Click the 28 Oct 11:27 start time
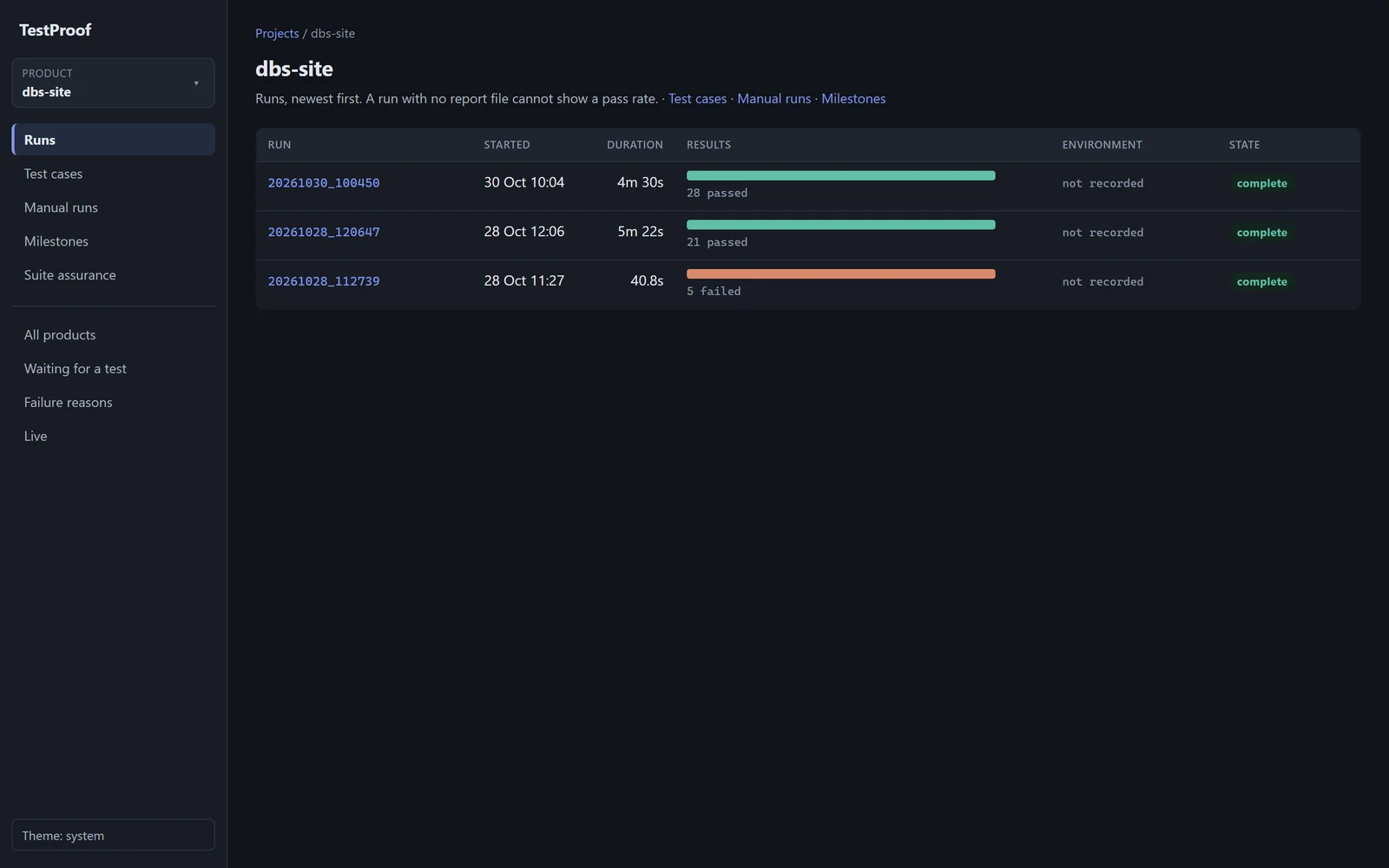 click(x=524, y=281)
